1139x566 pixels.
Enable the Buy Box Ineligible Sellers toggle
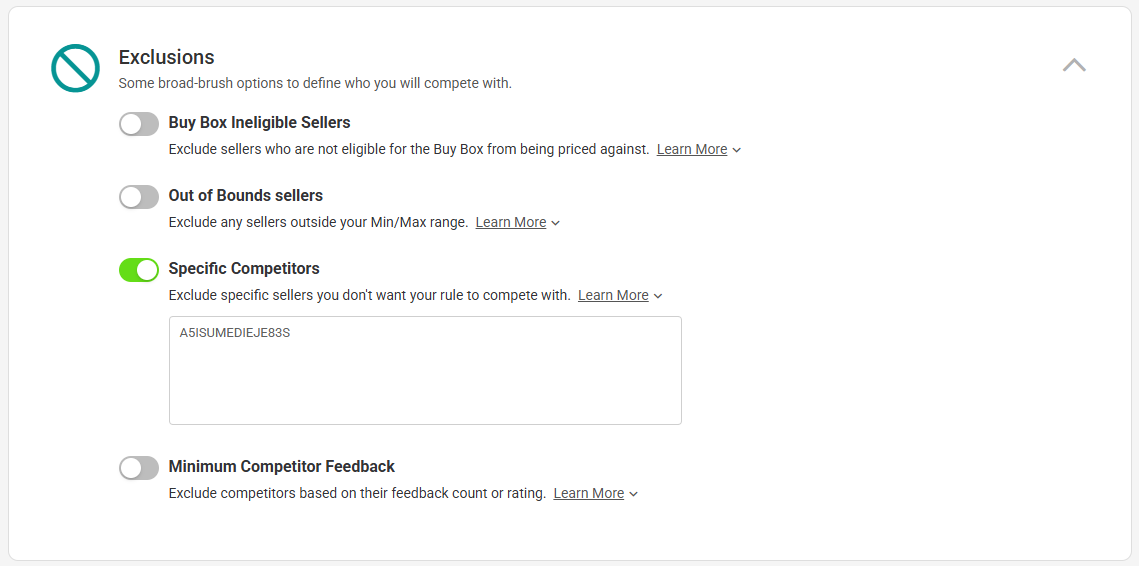pos(139,124)
